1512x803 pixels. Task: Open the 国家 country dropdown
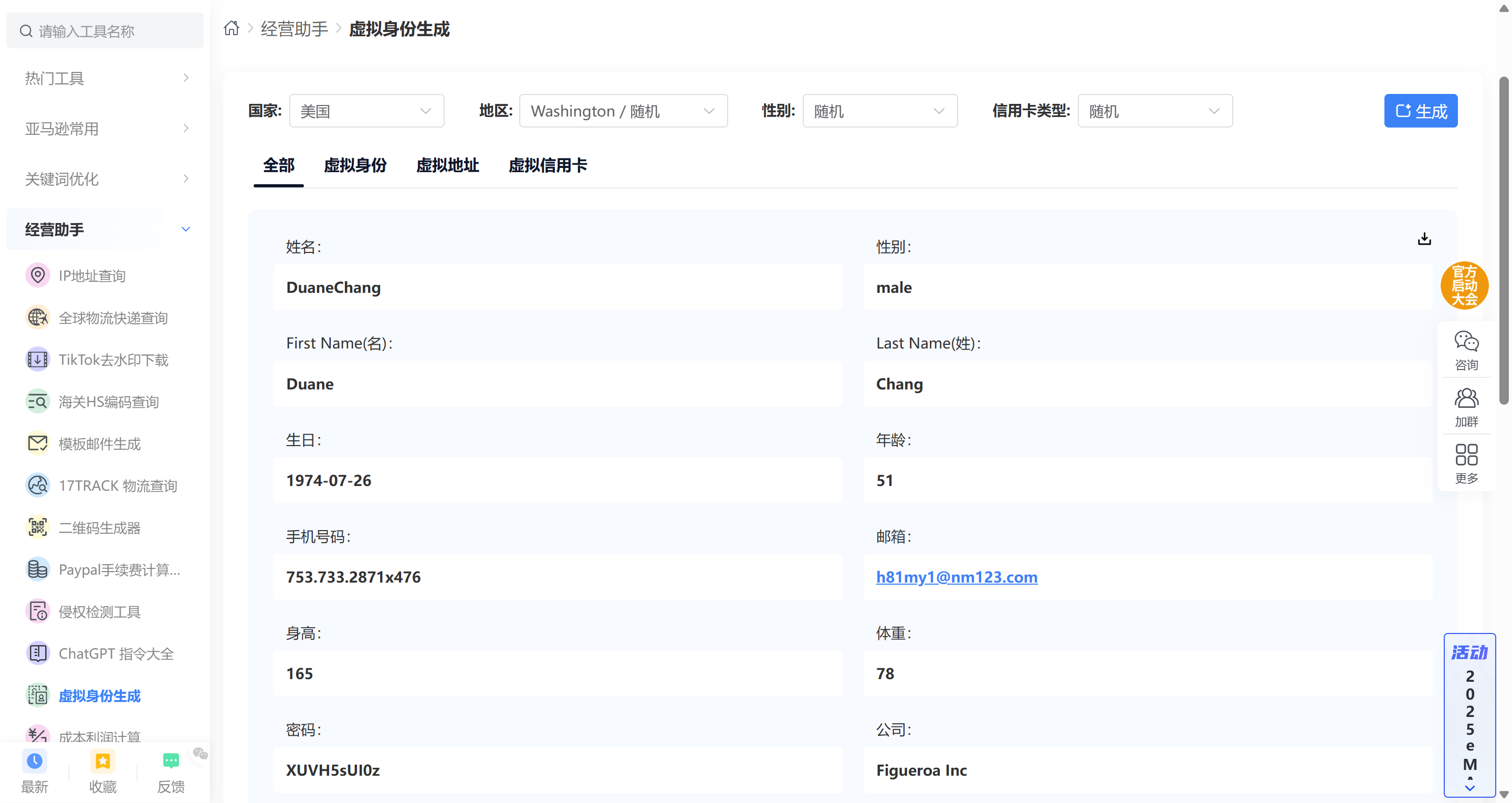(x=366, y=111)
